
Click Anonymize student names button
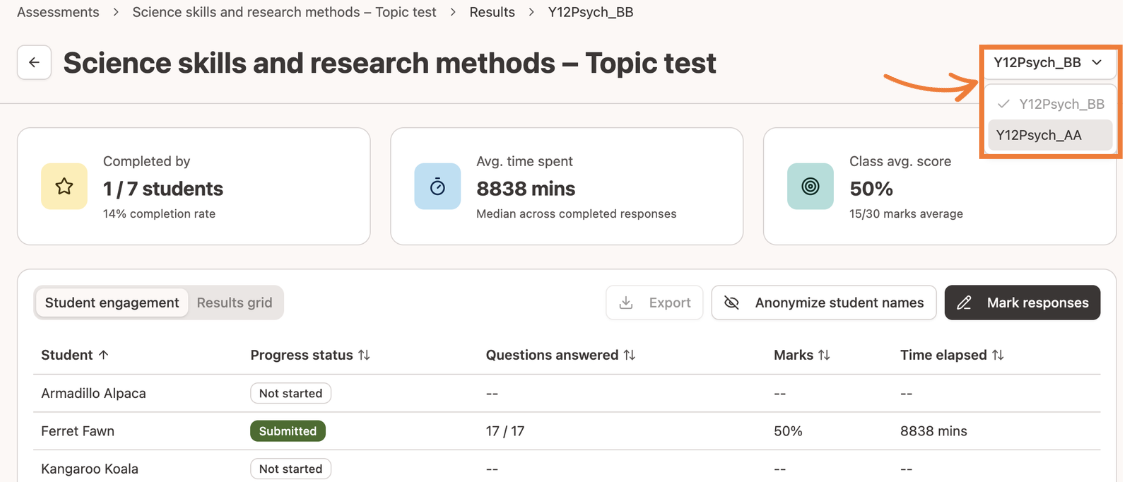[824, 303]
